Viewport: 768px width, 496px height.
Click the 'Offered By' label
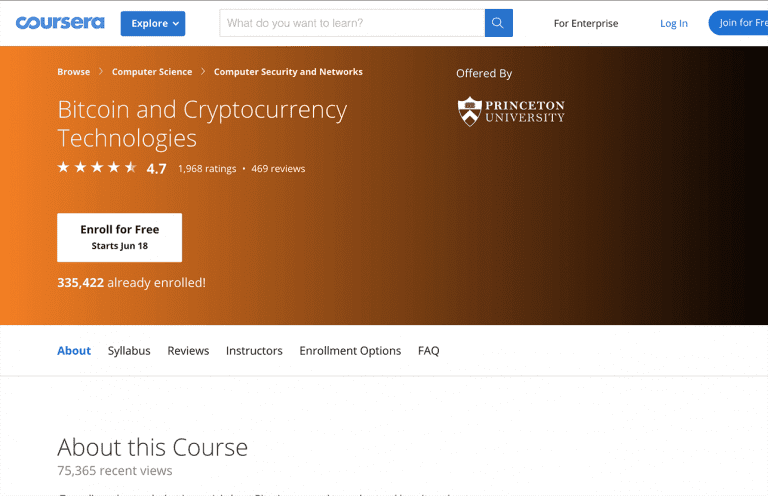tap(484, 73)
